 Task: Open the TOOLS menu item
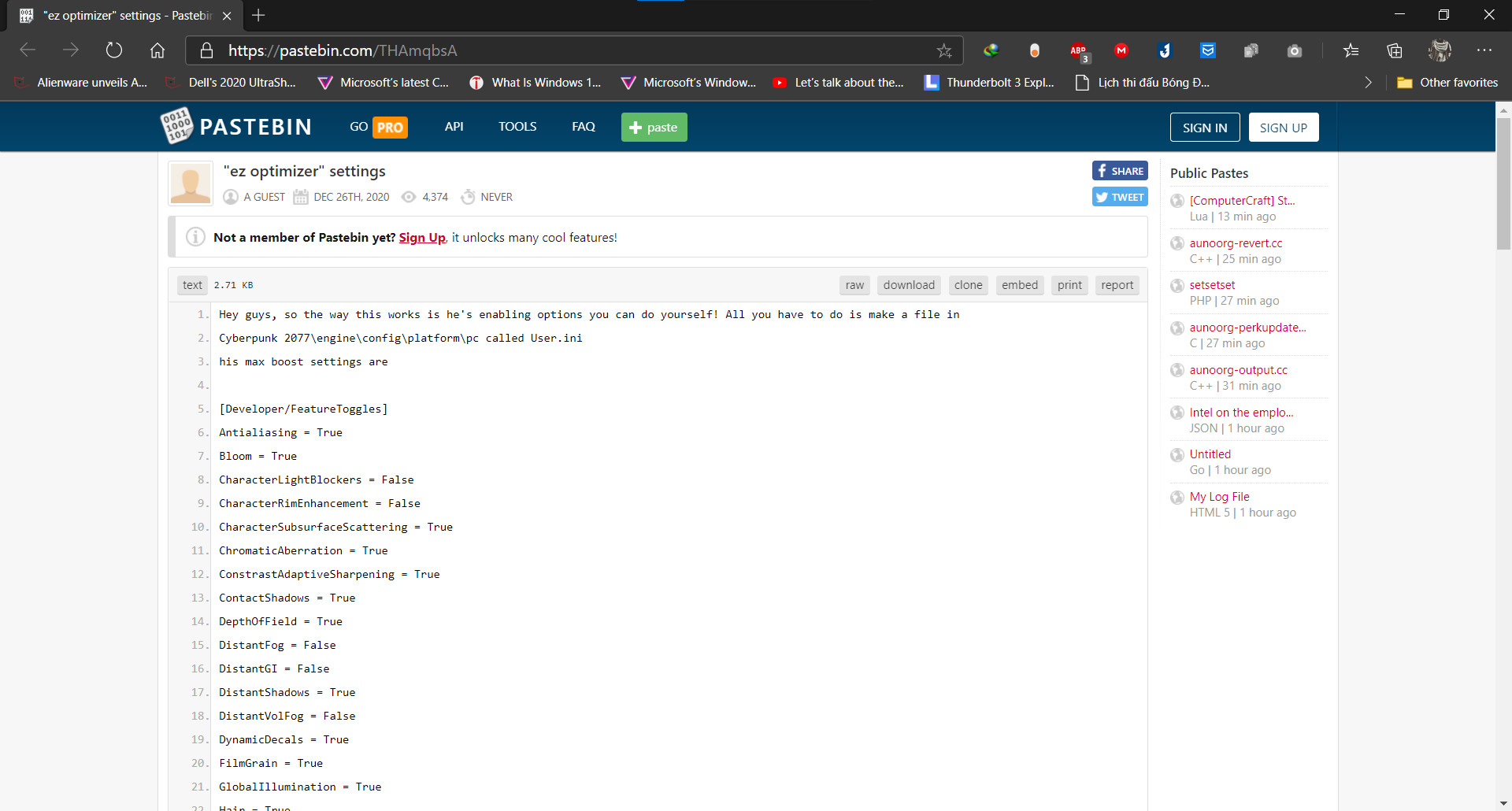coord(517,126)
